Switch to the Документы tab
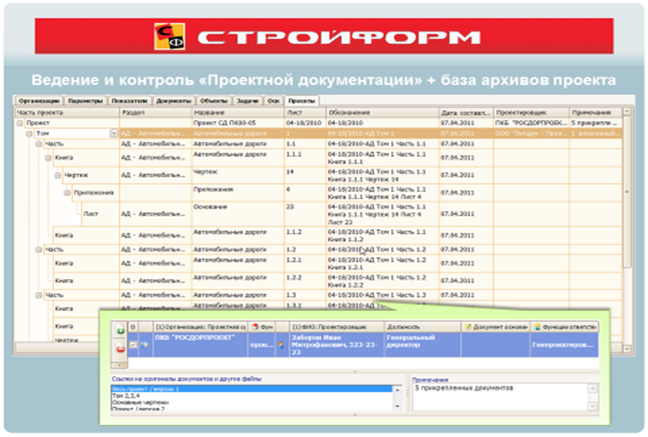The height and width of the screenshot is (437, 648). click(x=174, y=101)
